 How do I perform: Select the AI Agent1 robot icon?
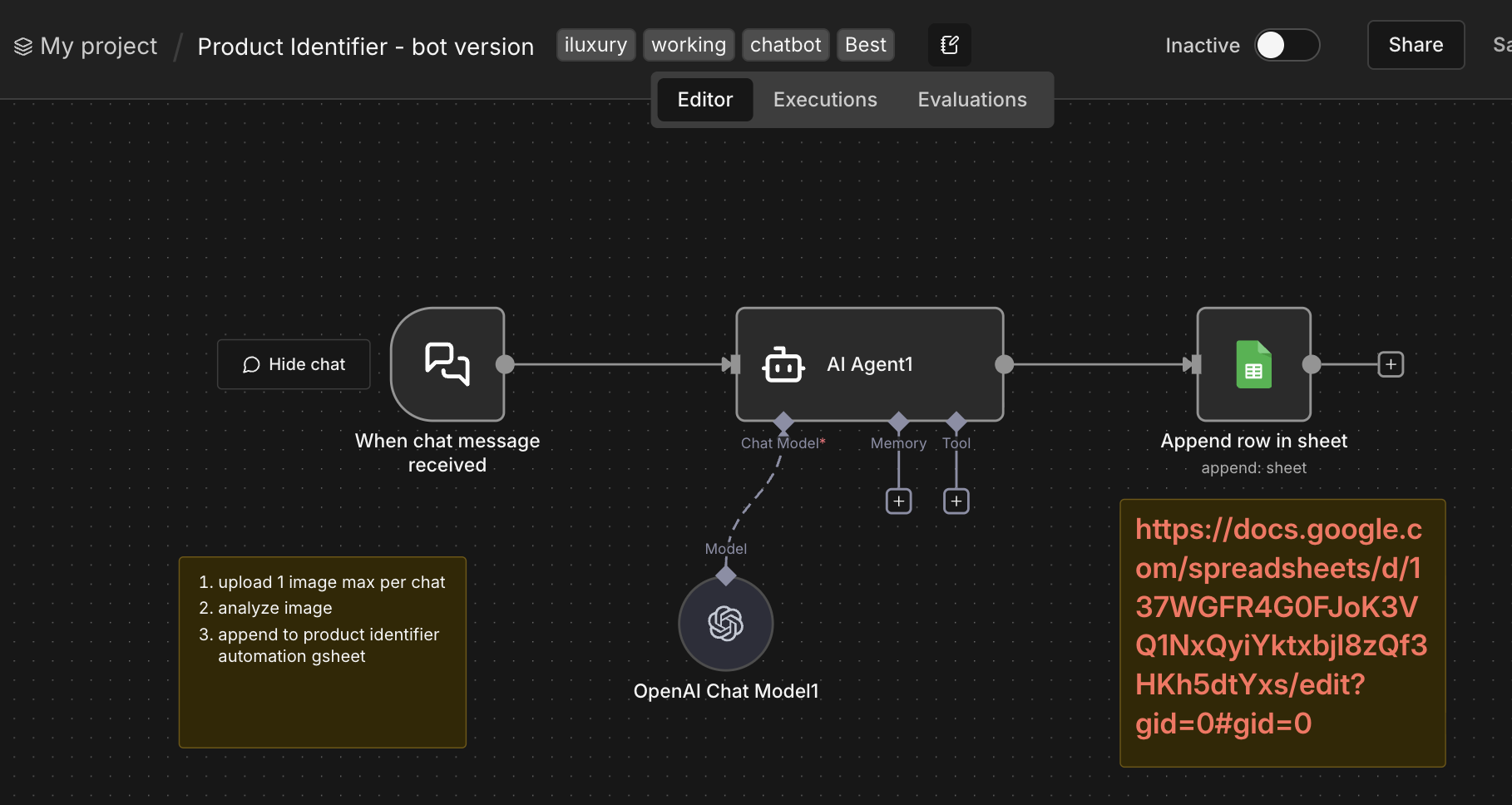783,364
